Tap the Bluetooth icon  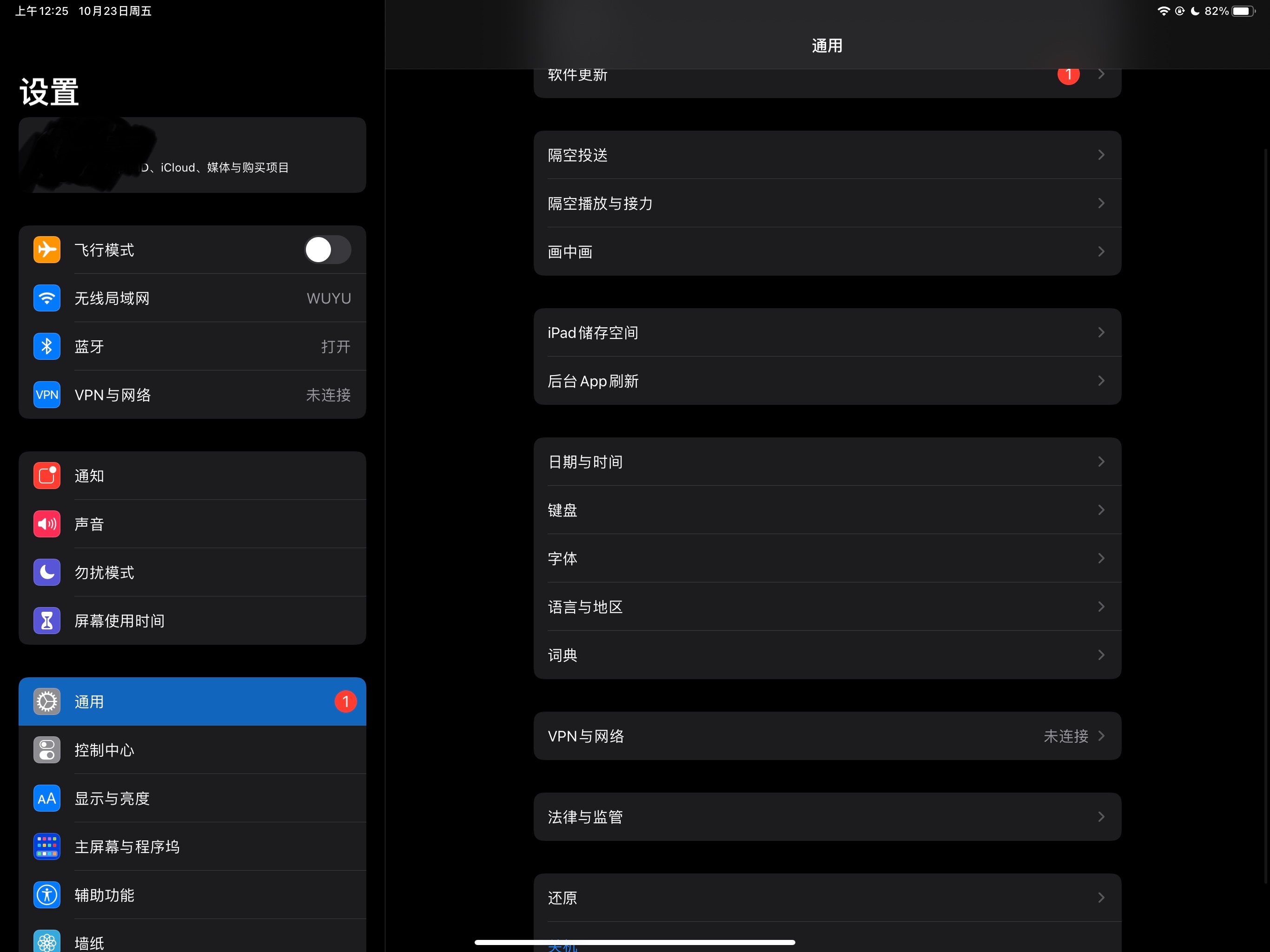tap(46, 346)
